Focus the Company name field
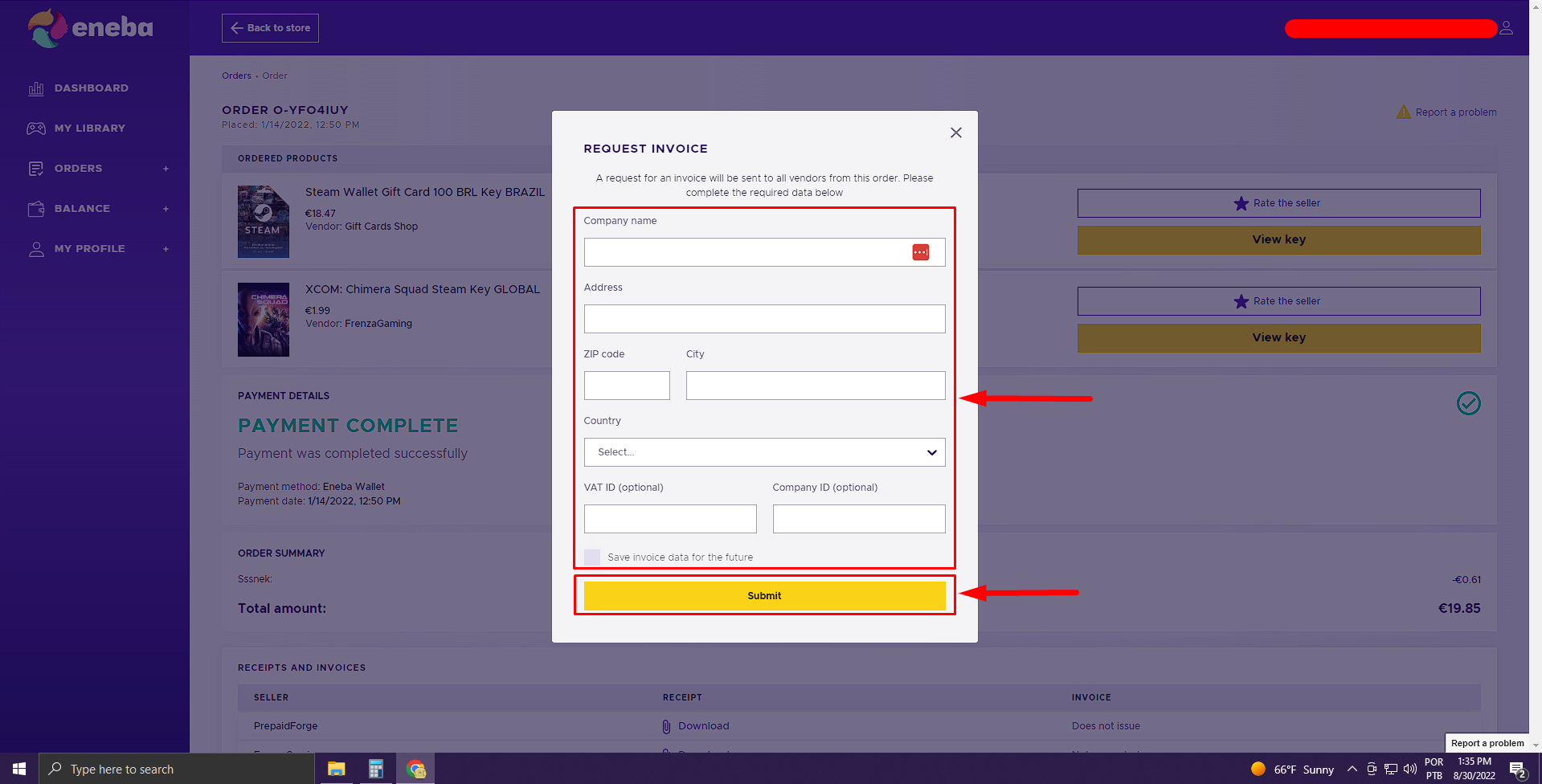The image size is (1542, 784). 765,252
